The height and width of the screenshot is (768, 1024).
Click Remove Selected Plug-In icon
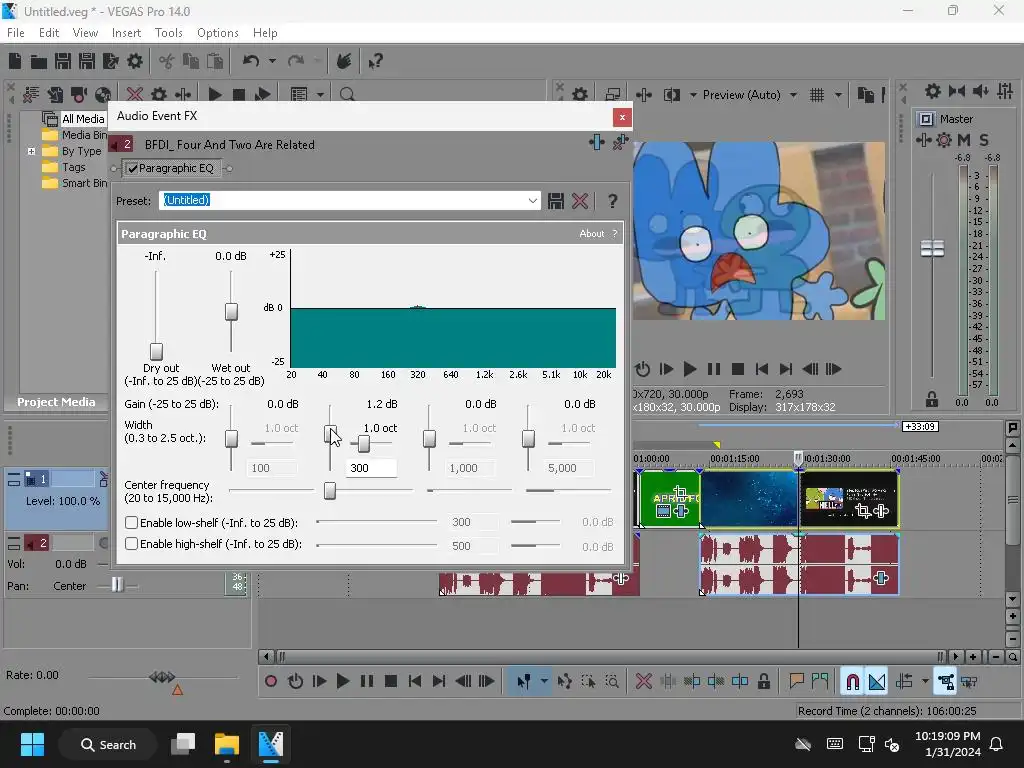[x=620, y=142]
